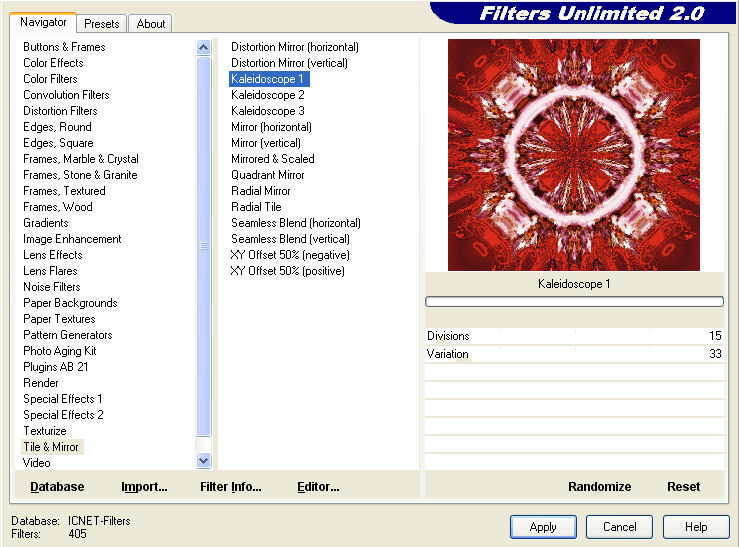Switch to the Presets tab

101,23
